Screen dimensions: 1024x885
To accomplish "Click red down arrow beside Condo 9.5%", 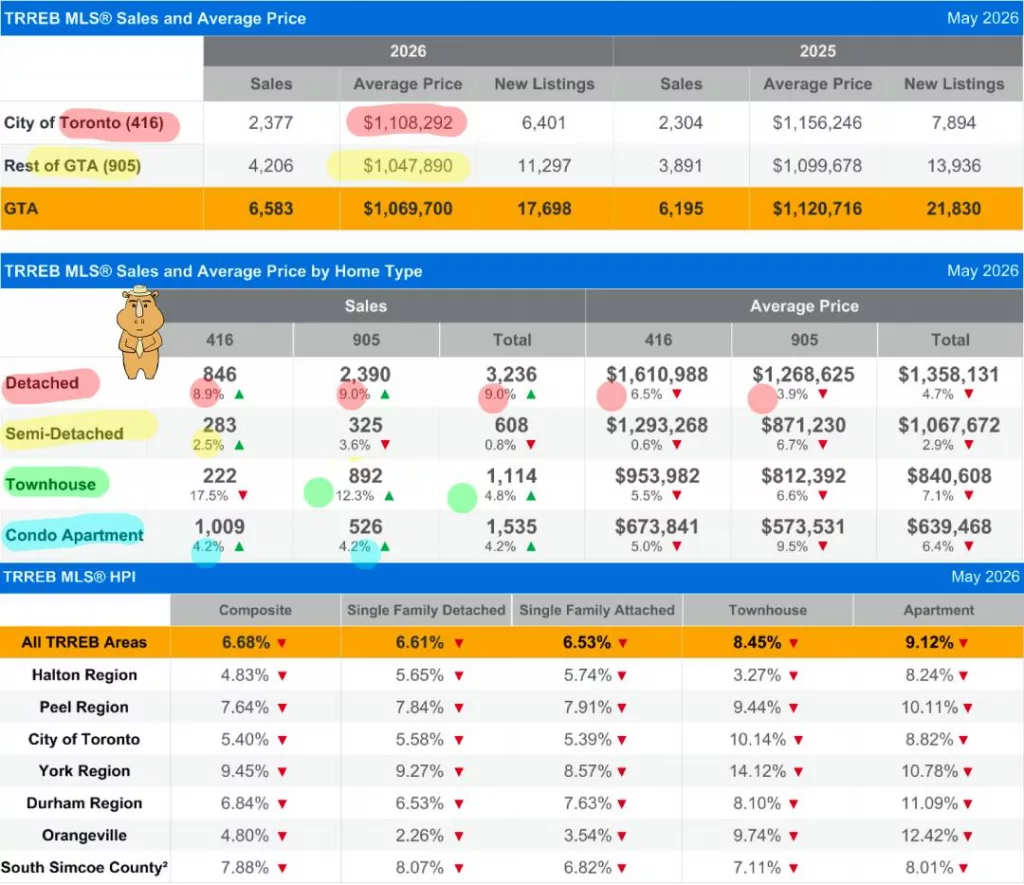I will coord(823,547).
